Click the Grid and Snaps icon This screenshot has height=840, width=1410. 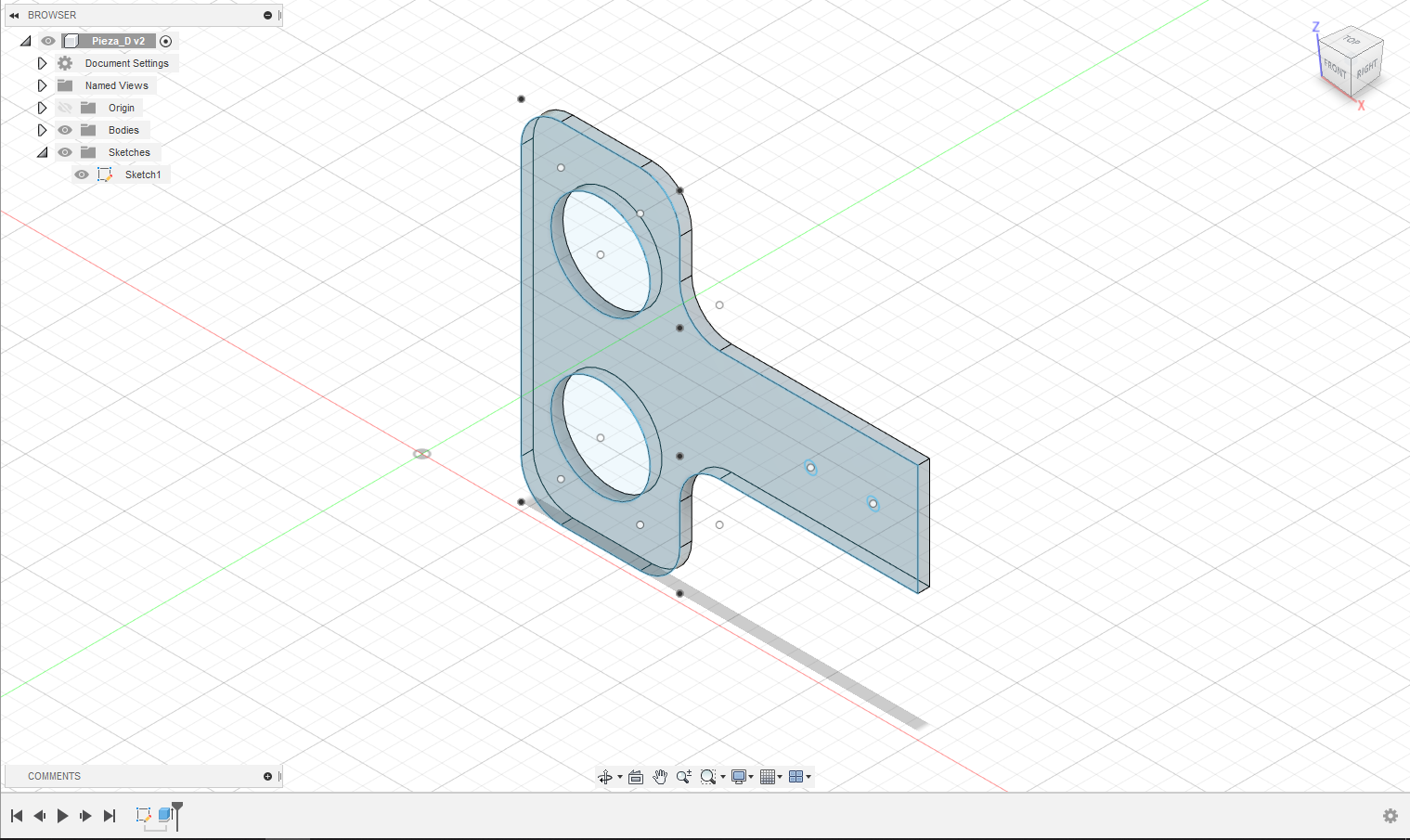pyautogui.click(x=768, y=777)
